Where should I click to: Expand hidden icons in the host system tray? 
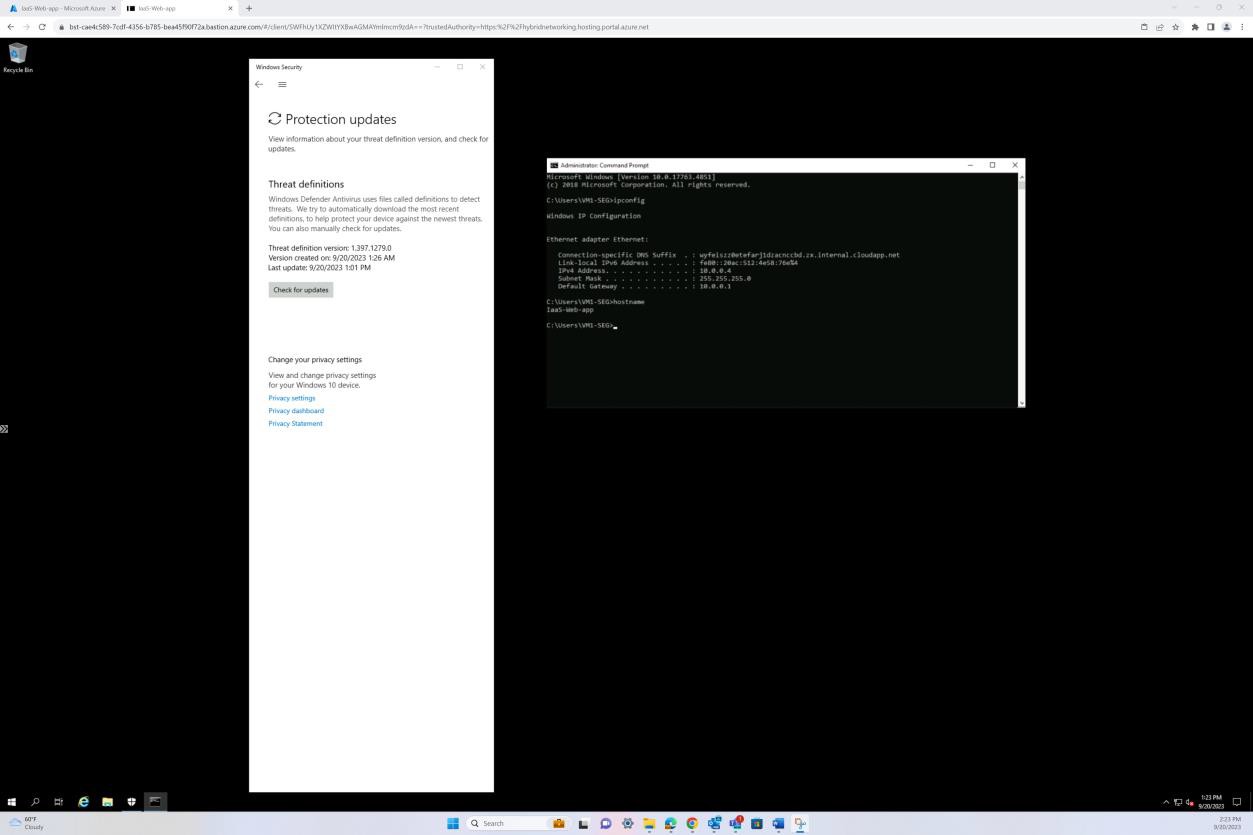[x=1166, y=801]
